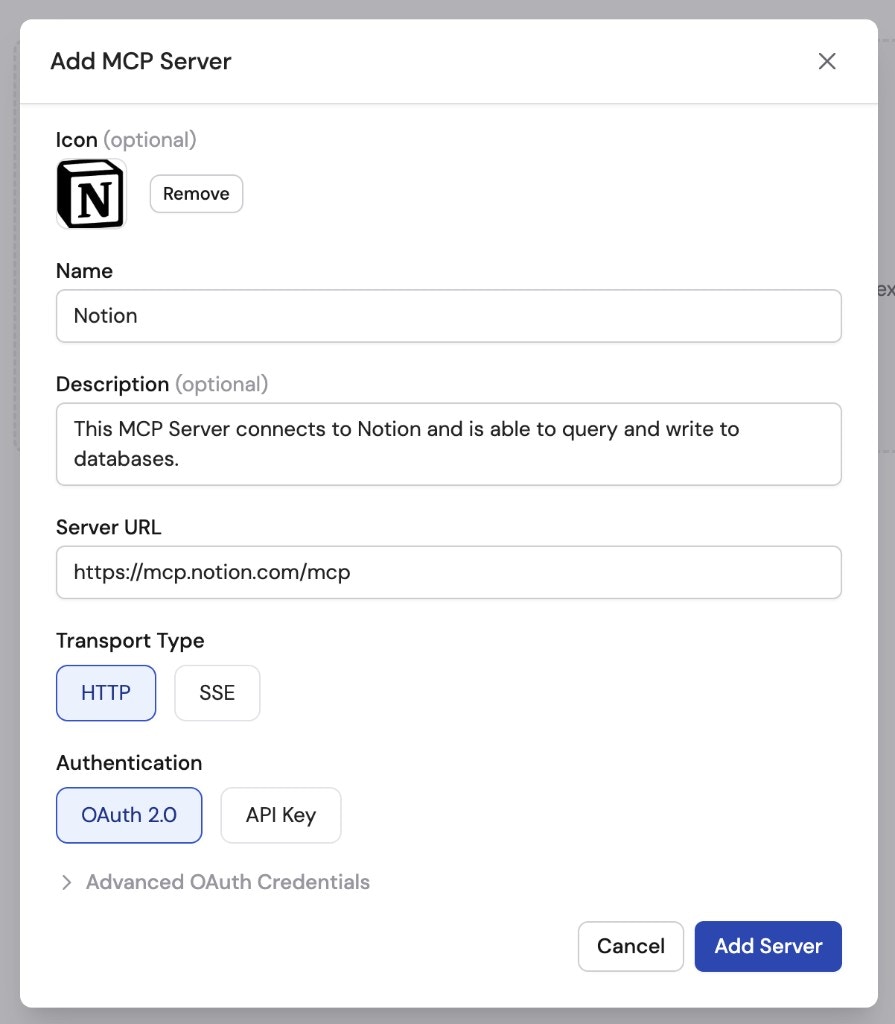The width and height of the screenshot is (895, 1024).
Task: Remove the current server icon
Action: click(196, 193)
